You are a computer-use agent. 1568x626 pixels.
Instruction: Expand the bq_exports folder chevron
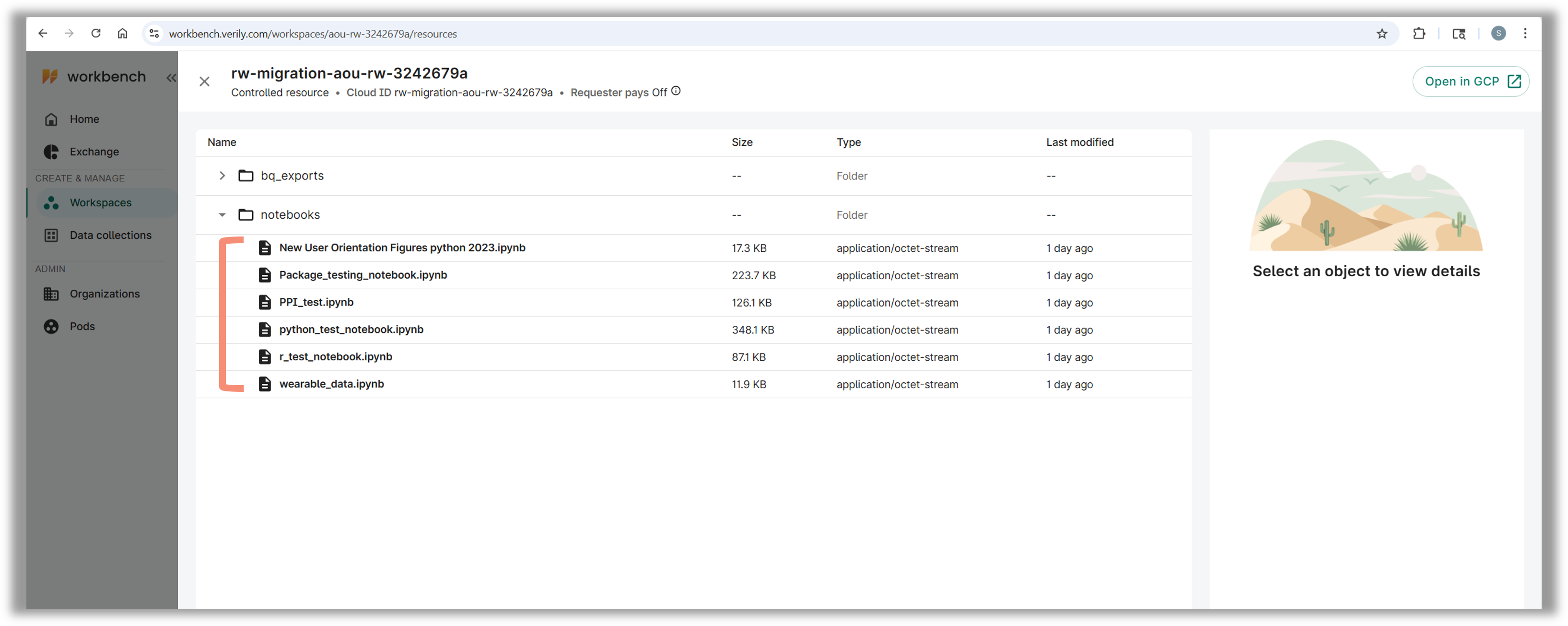[222, 176]
